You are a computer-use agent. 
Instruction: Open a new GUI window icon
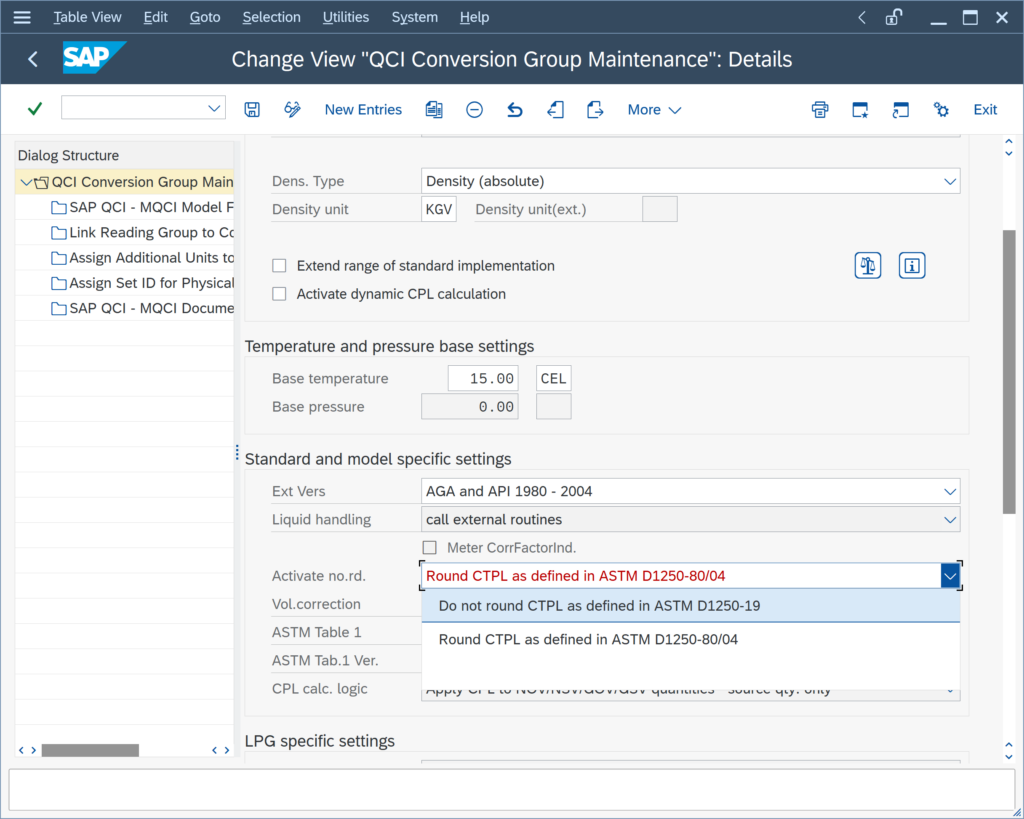click(860, 109)
